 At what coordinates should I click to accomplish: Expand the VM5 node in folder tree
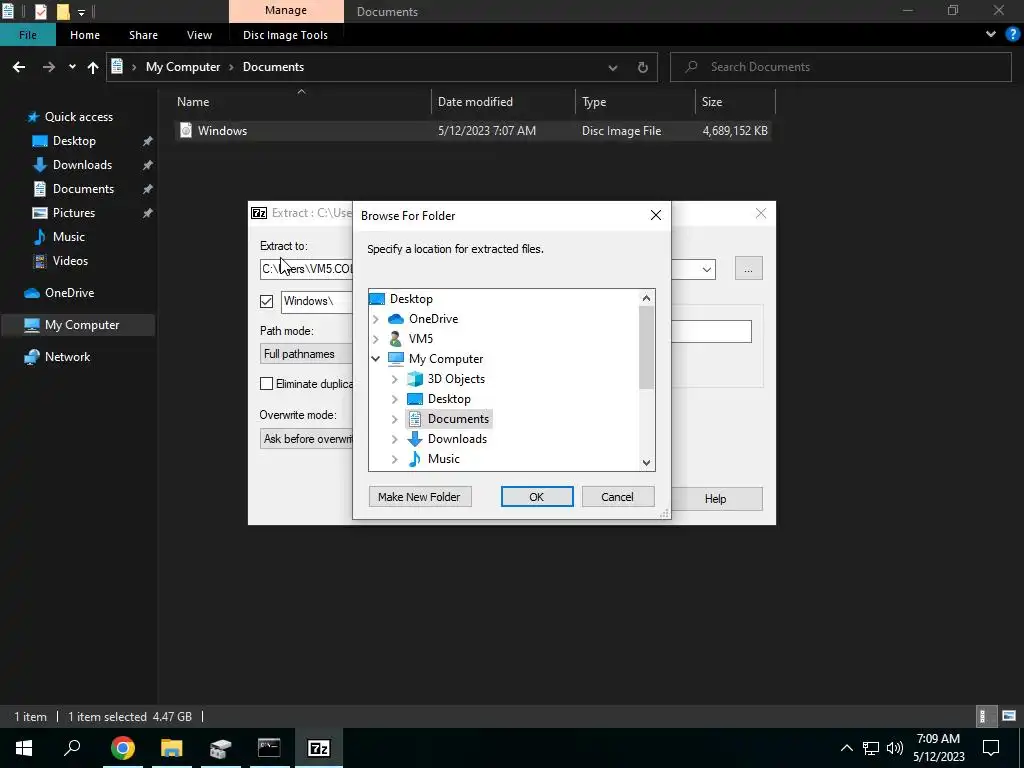(376, 339)
